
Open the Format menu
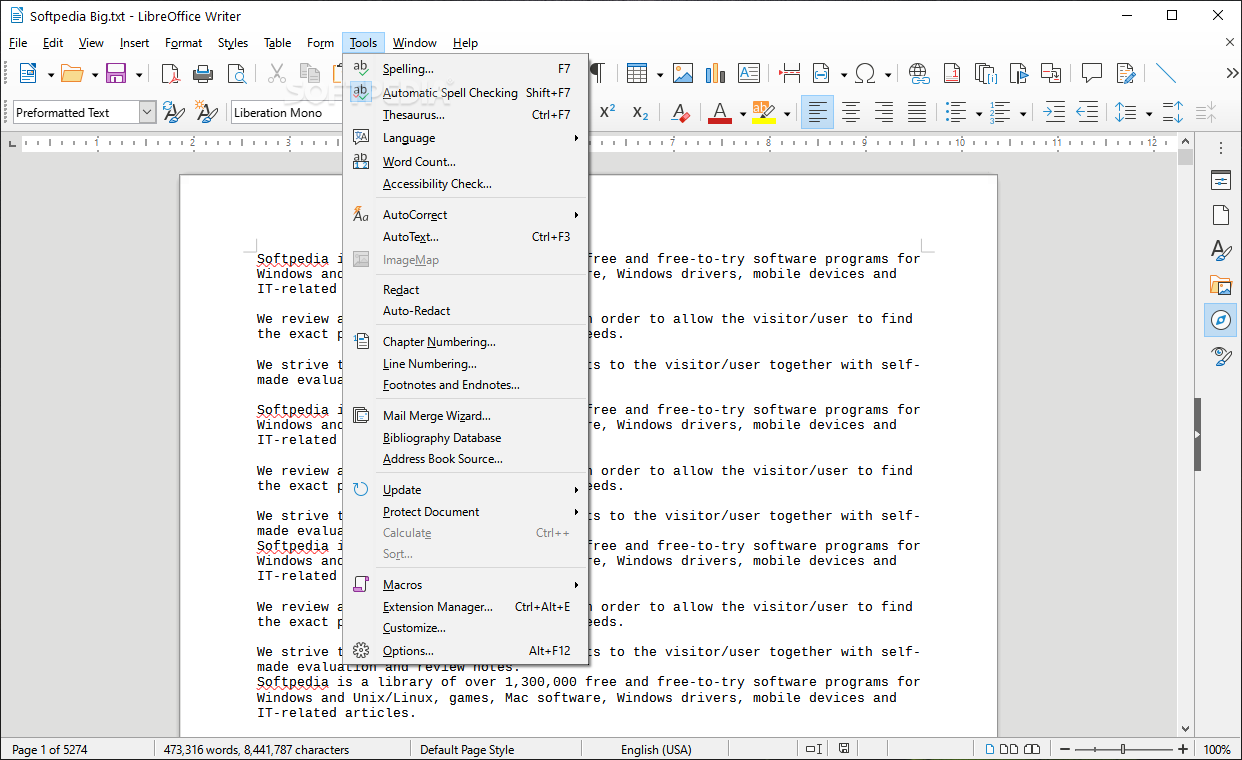[x=184, y=43]
